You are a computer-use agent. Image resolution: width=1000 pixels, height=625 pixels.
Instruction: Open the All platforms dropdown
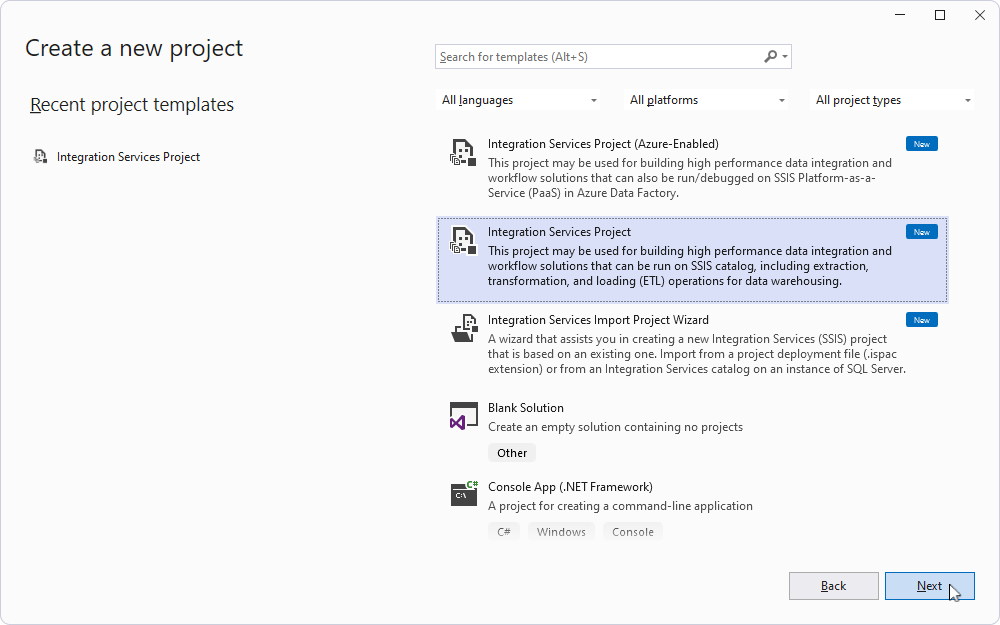(x=706, y=99)
